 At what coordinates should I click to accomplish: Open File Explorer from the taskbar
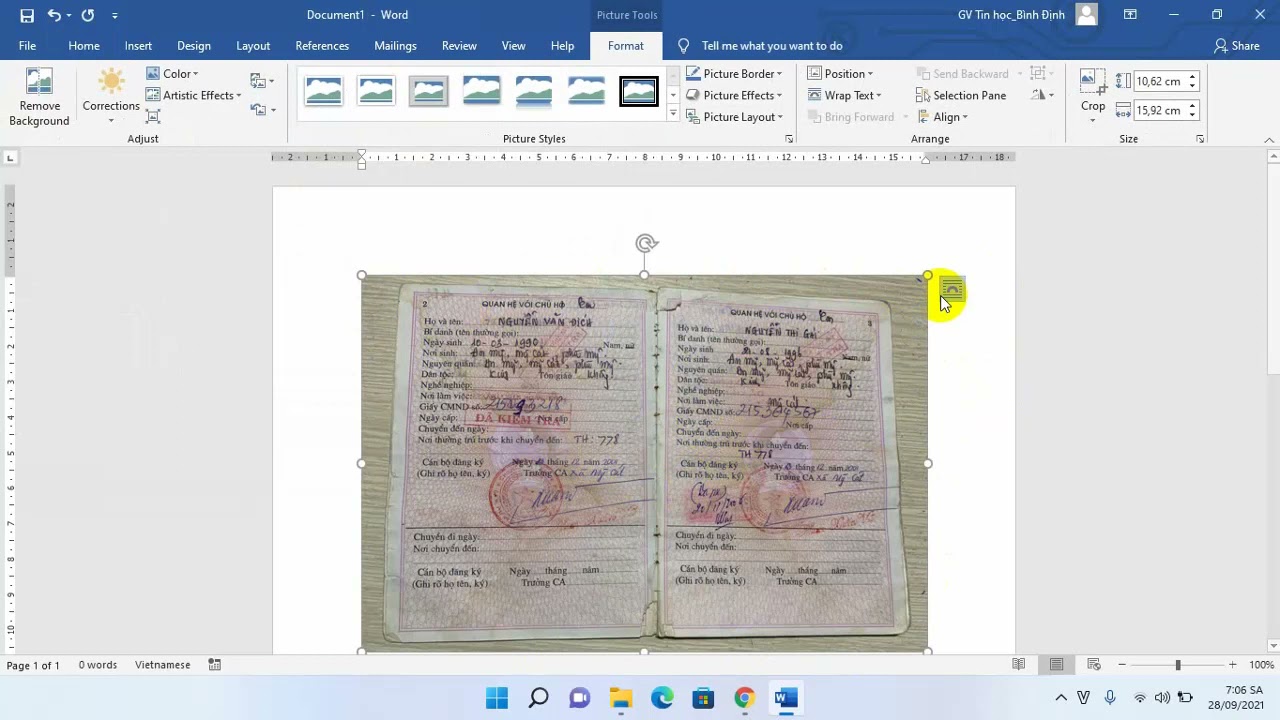point(621,698)
